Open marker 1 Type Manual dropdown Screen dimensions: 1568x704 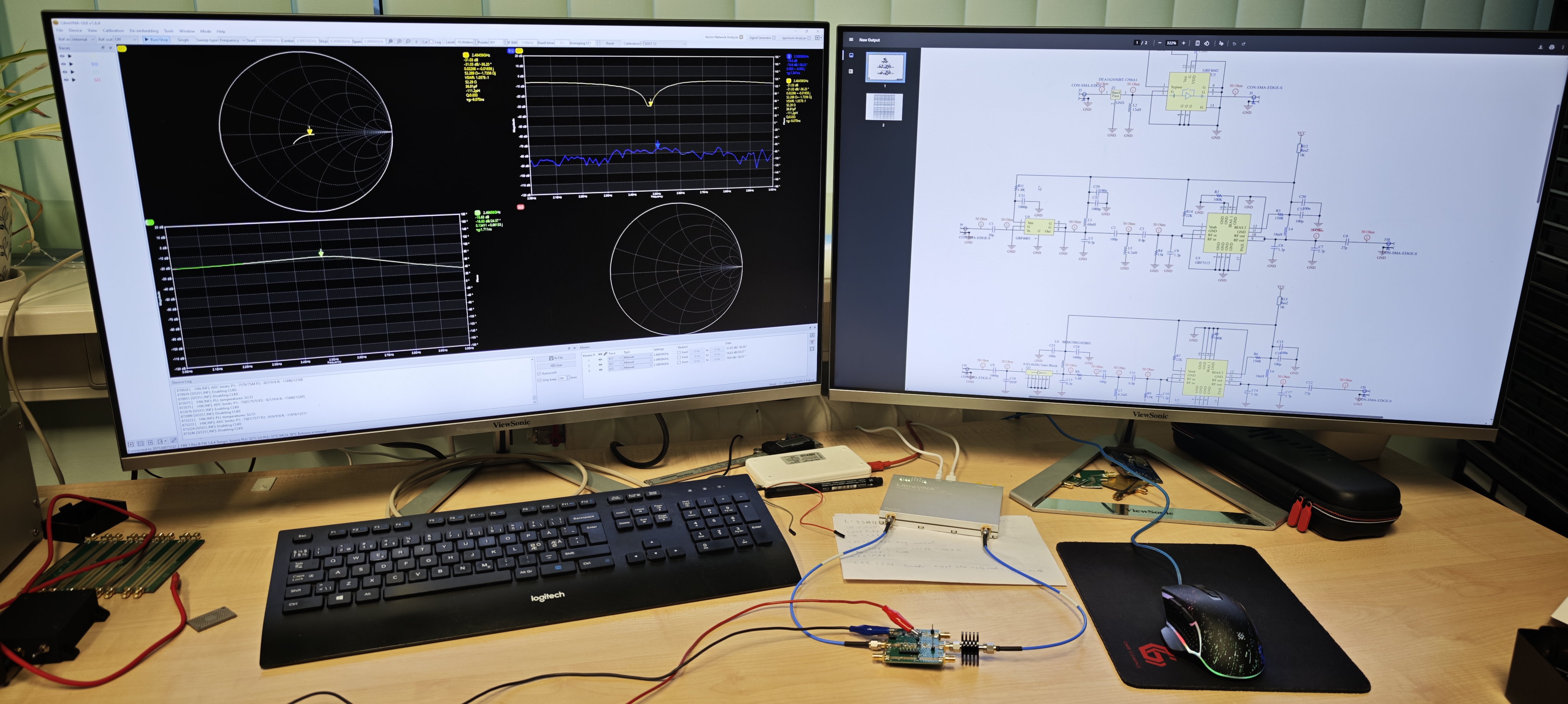(637, 357)
